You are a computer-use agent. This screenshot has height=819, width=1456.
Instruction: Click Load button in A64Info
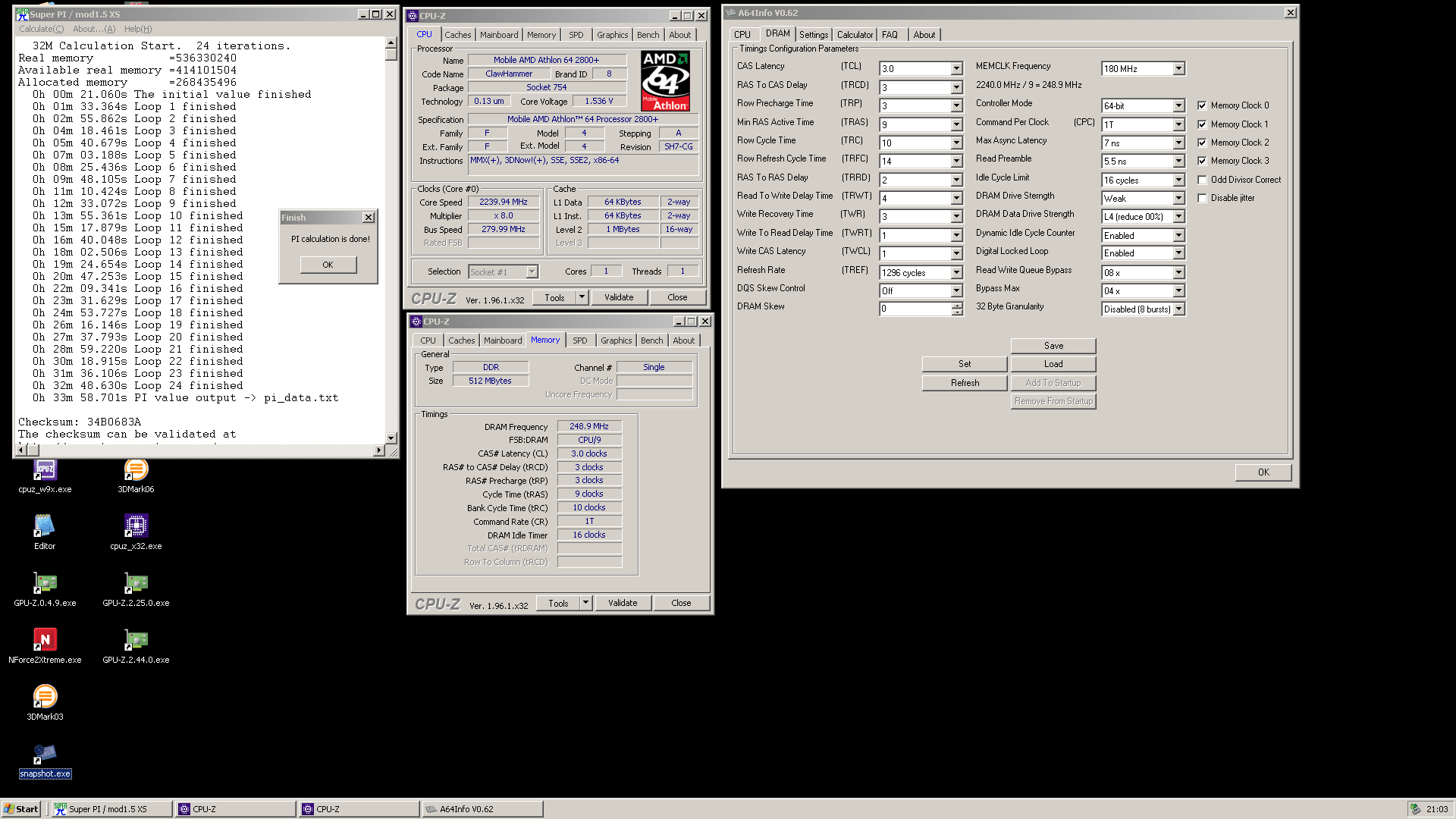[x=1053, y=364]
